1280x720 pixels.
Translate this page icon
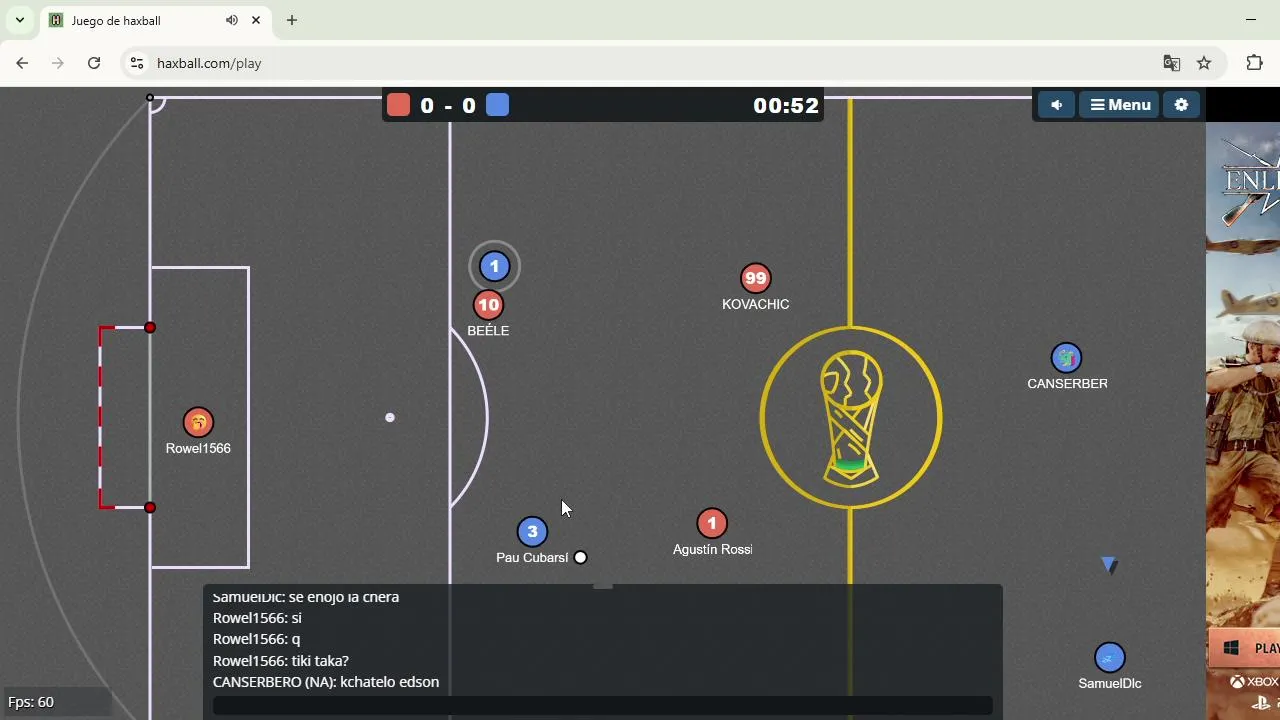(x=1172, y=63)
